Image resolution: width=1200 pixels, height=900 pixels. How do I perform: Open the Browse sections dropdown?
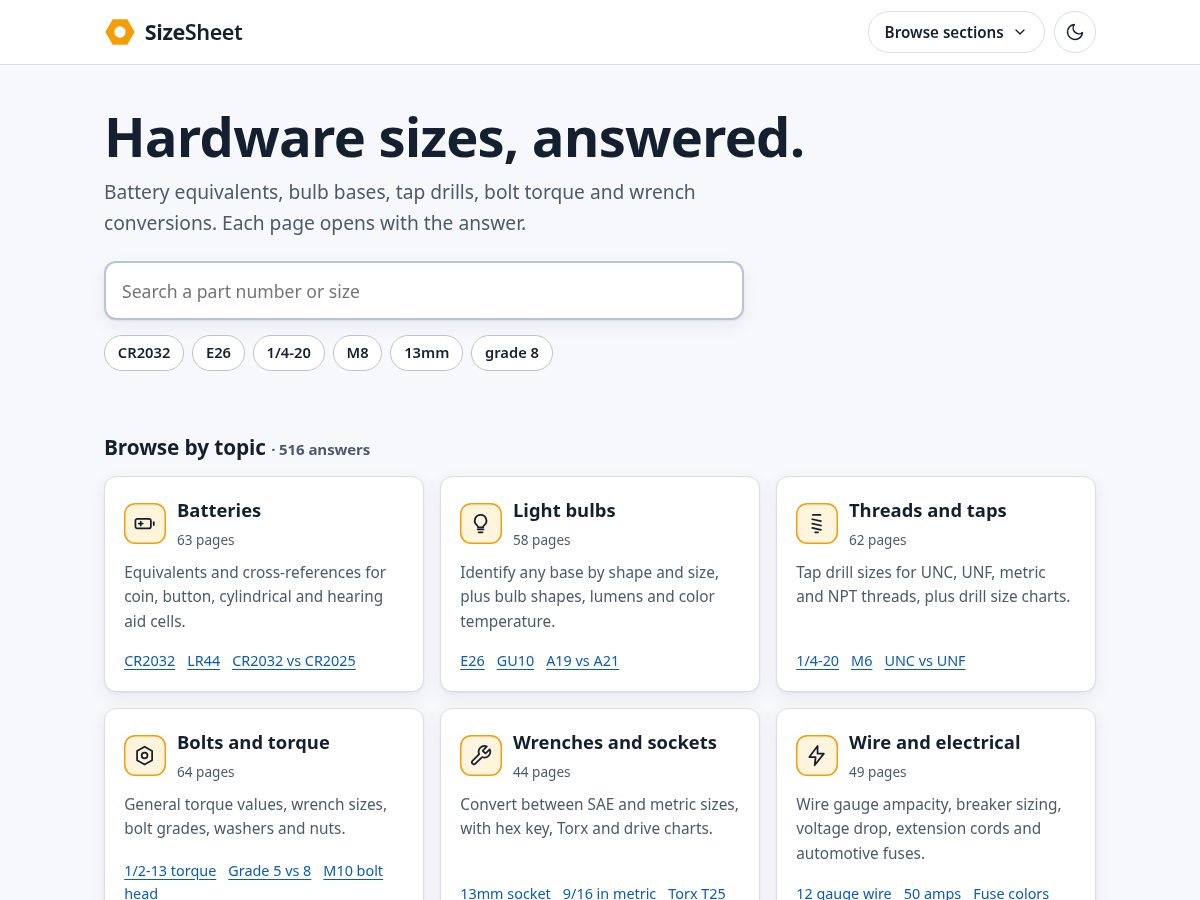pyautogui.click(x=956, y=32)
